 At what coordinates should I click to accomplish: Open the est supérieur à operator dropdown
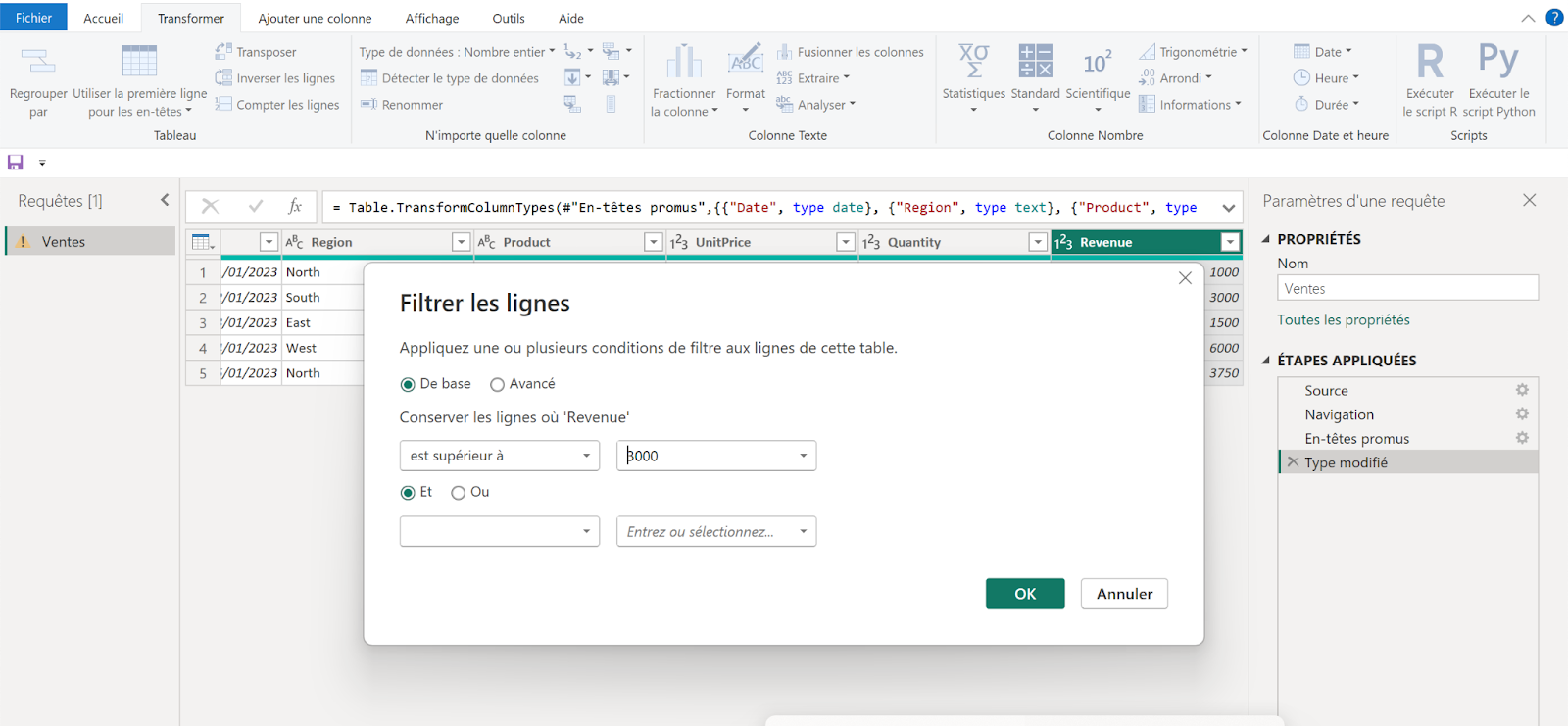(500, 456)
